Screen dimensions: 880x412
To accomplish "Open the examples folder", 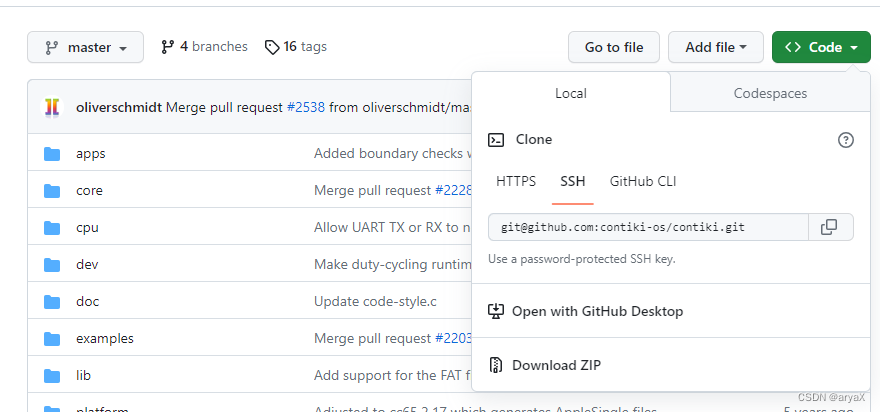I will point(105,338).
